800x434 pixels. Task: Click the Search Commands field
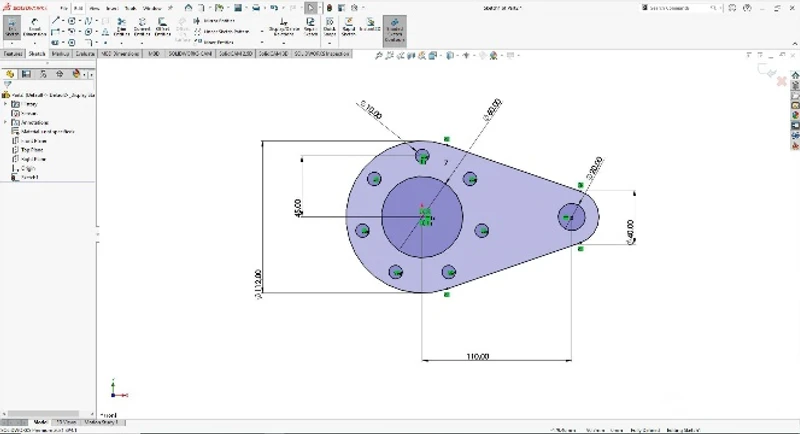coord(679,8)
